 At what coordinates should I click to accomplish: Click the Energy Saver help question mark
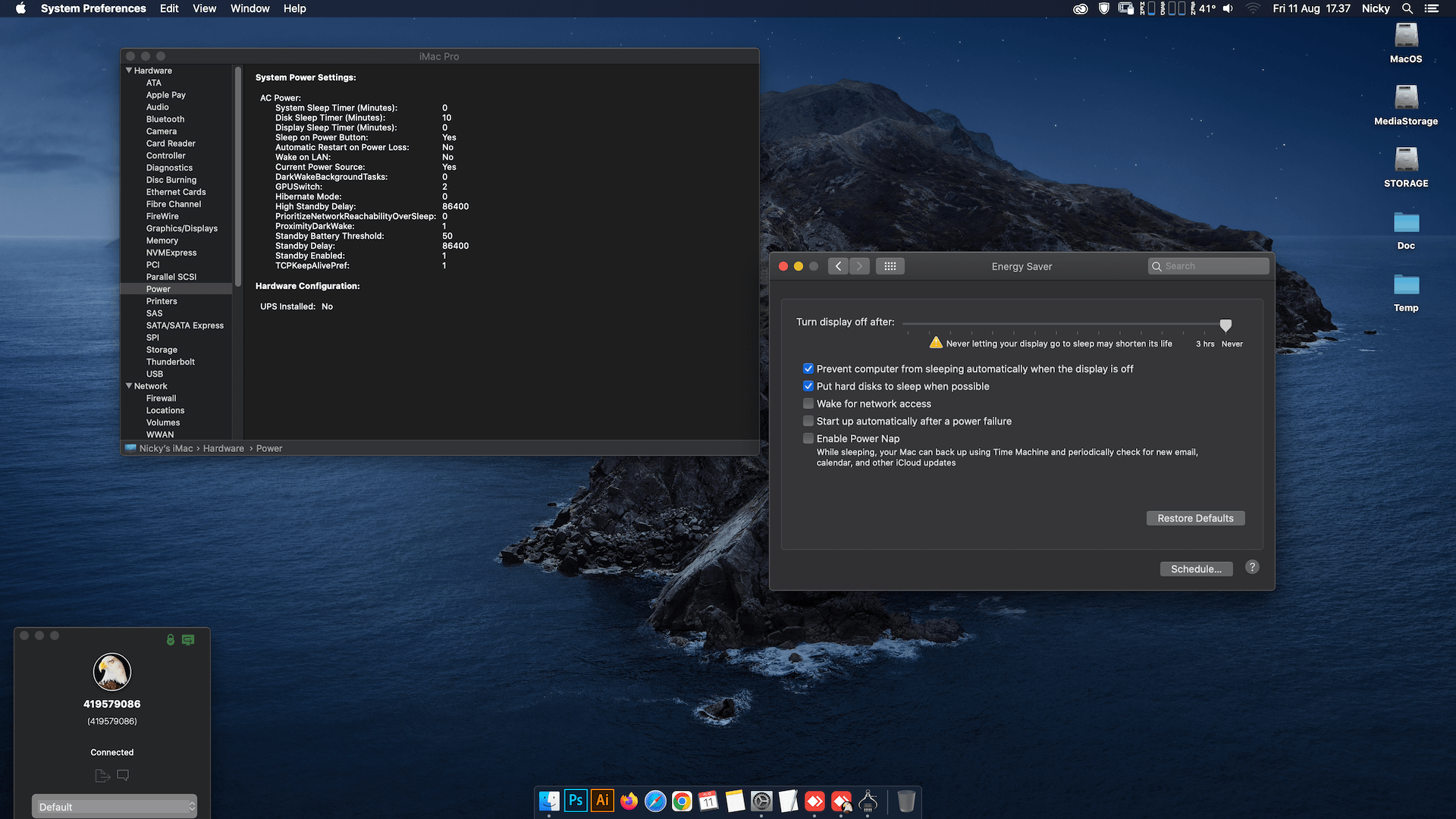pos(1252,567)
